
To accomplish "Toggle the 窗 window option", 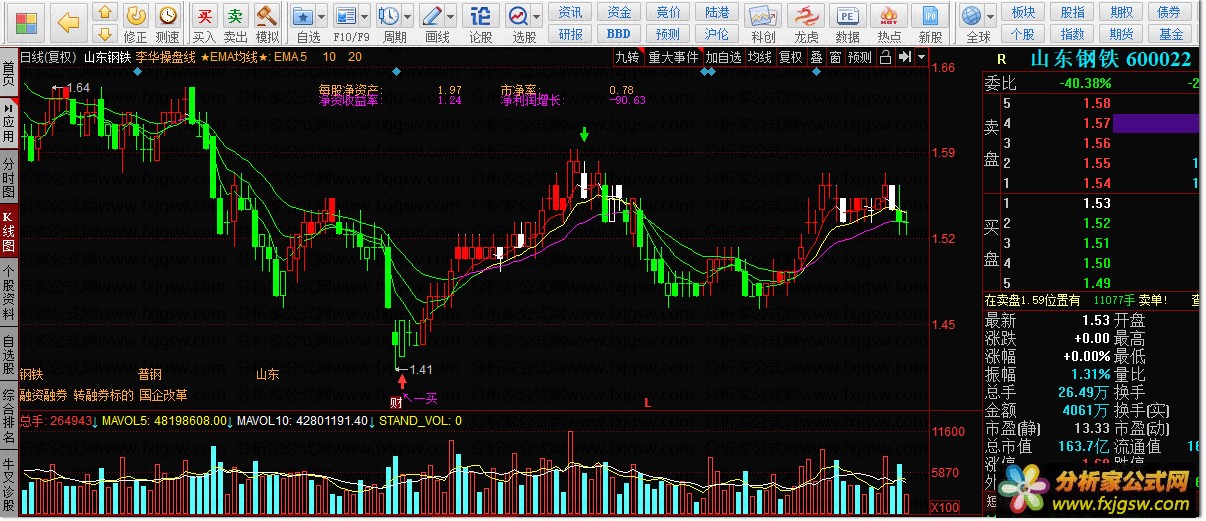I will click(x=835, y=57).
